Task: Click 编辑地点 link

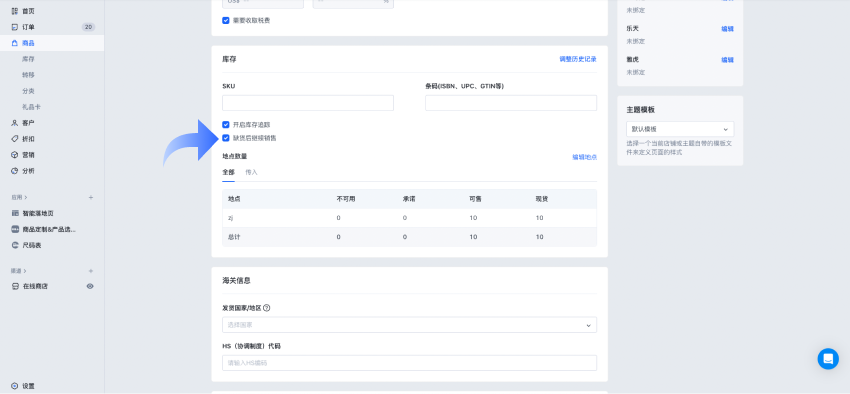Action: [584, 157]
